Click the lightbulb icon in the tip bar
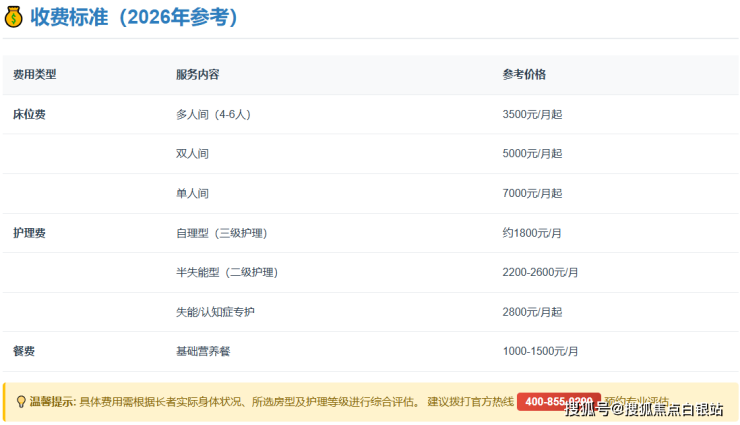This screenshot has width=740, height=425. pyautogui.click(x=20, y=402)
